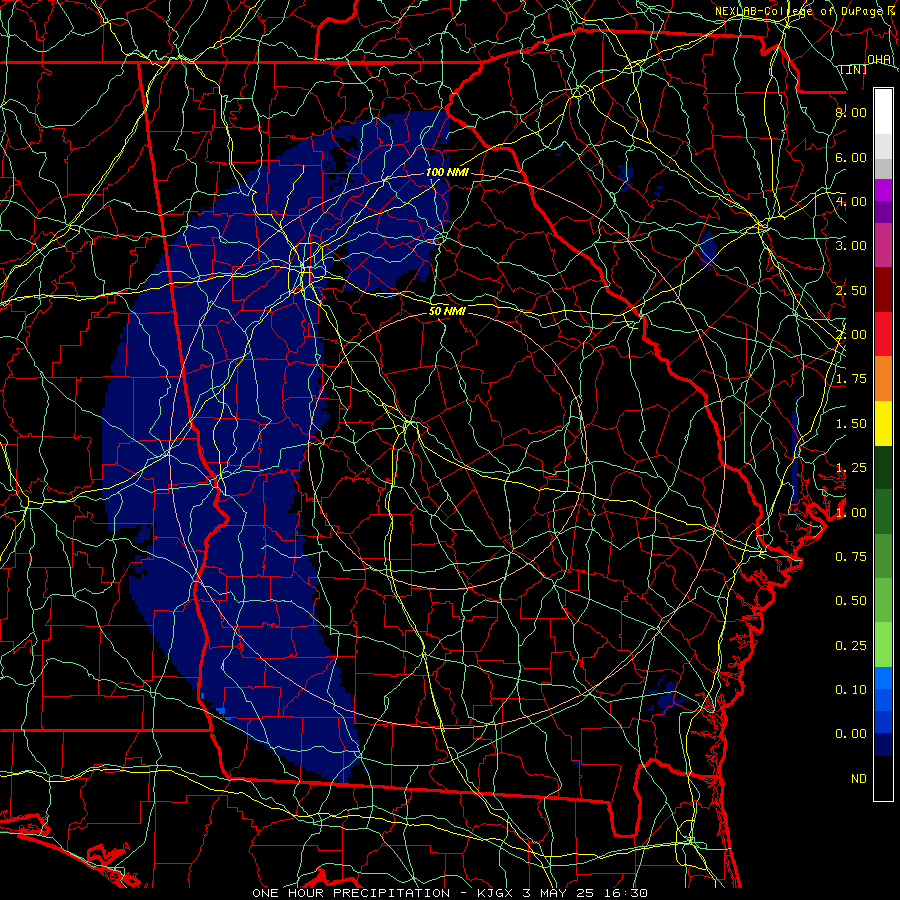Select the dark red legend swatch near 2.50
The image size is (900, 900).
(883, 290)
